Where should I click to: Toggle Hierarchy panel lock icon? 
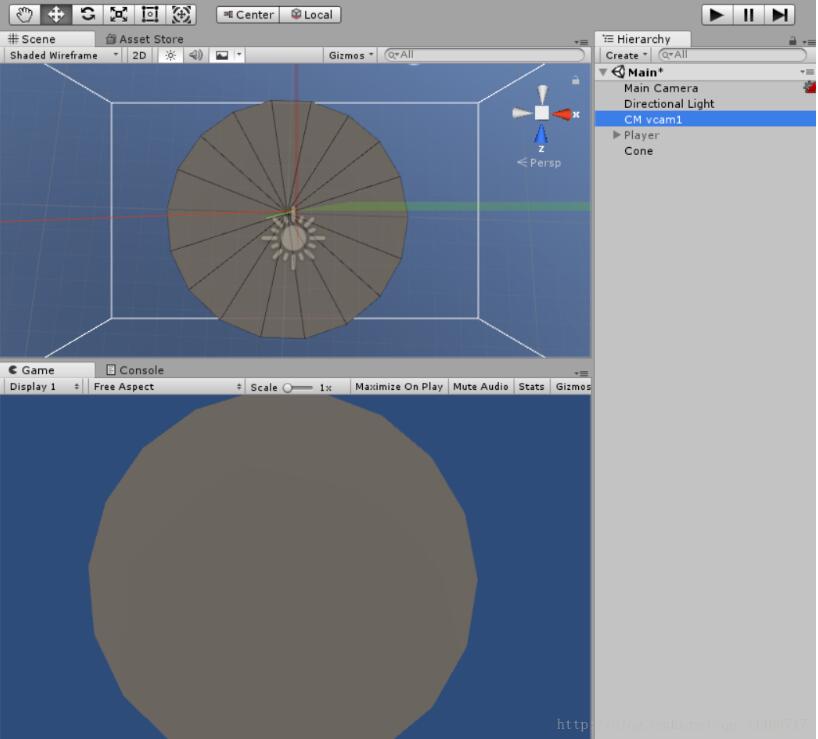click(x=793, y=41)
